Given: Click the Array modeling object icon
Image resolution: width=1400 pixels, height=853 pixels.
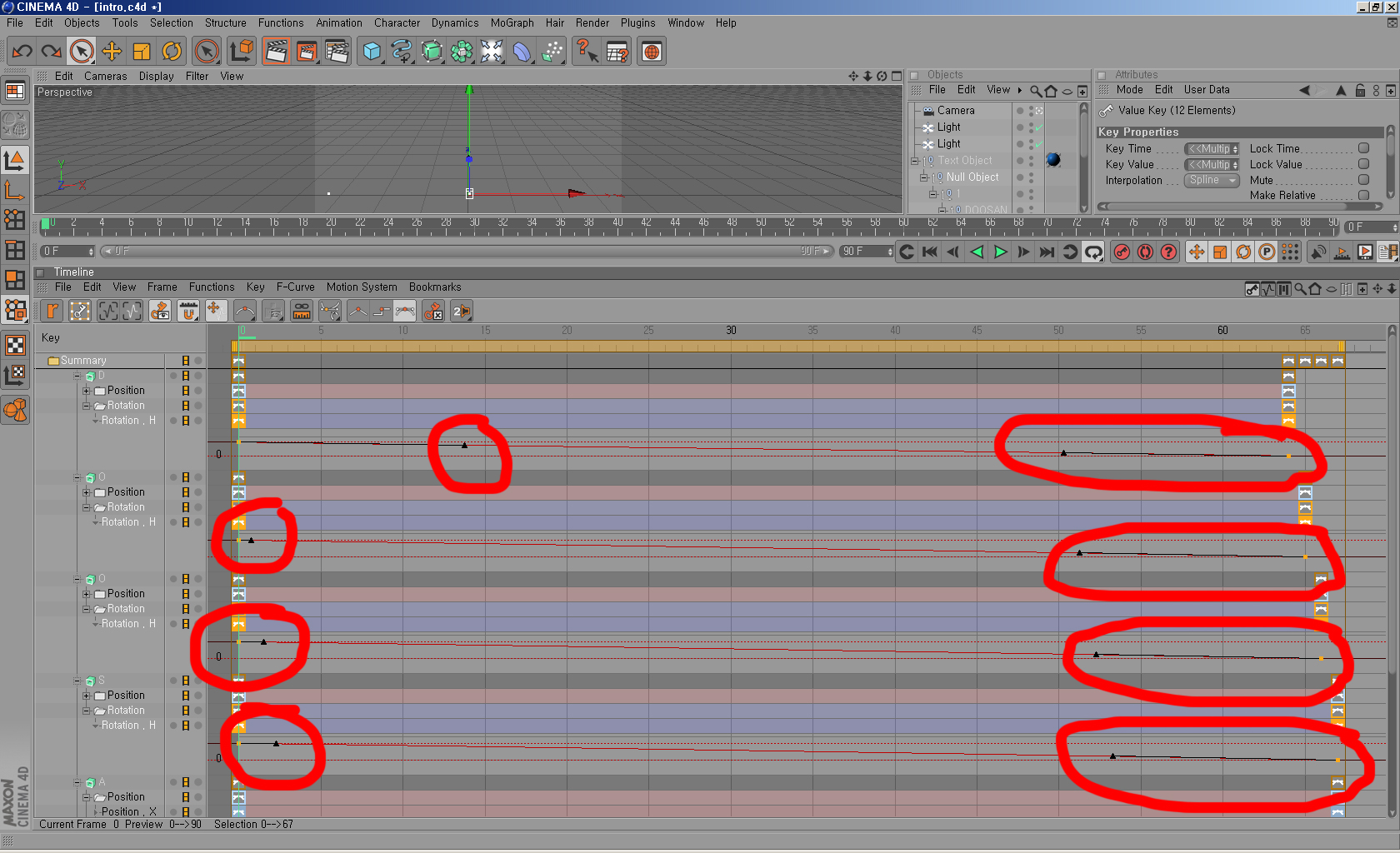Looking at the screenshot, I should (x=462, y=52).
